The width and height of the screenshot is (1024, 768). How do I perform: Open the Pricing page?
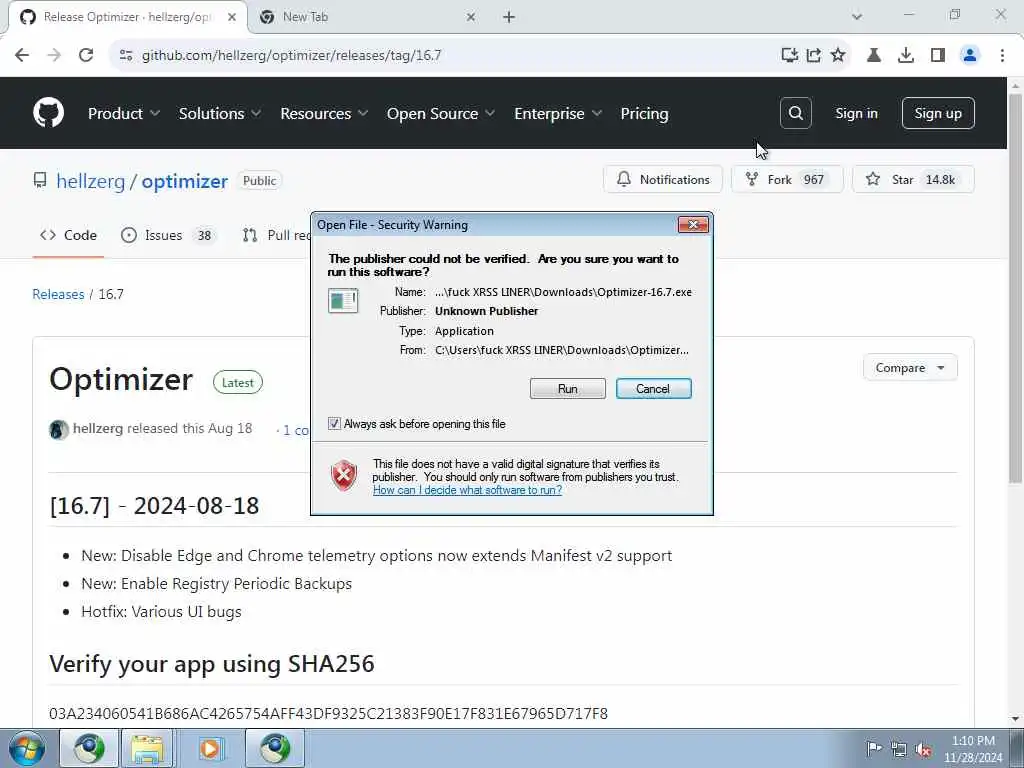pos(645,114)
